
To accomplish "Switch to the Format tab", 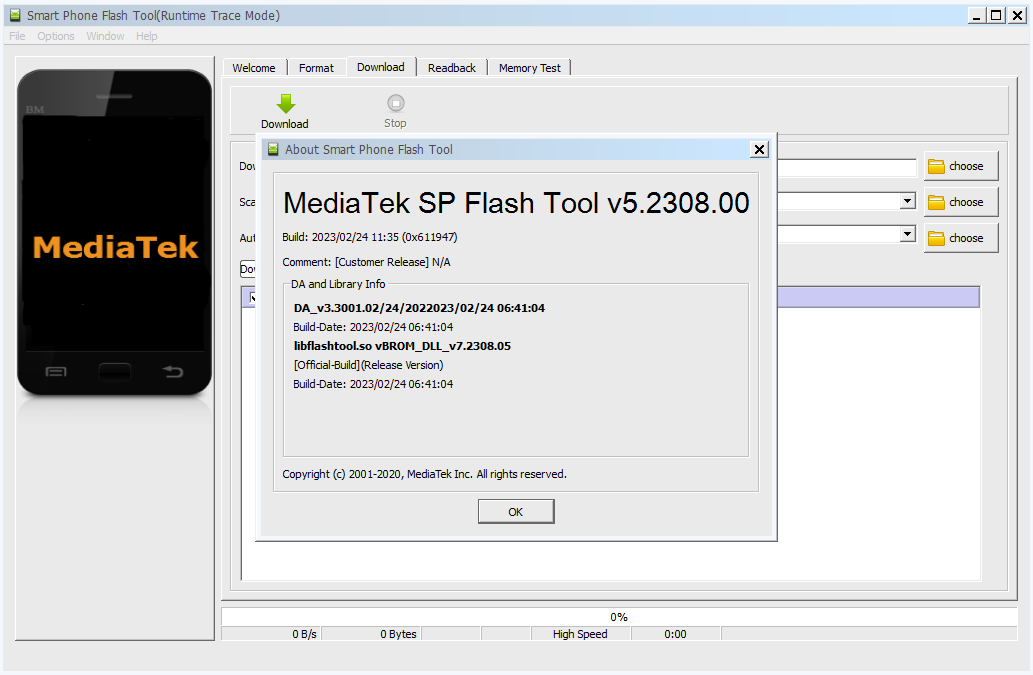I will (x=316, y=68).
